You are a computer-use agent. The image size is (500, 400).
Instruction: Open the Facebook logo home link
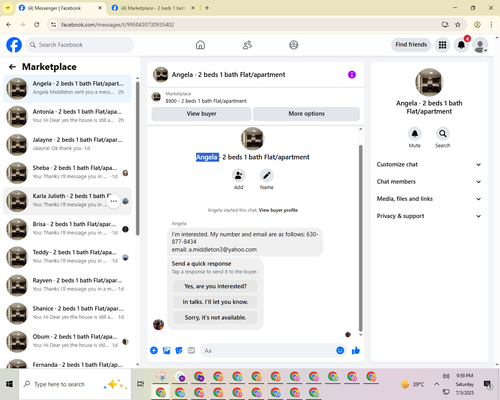(x=14, y=45)
